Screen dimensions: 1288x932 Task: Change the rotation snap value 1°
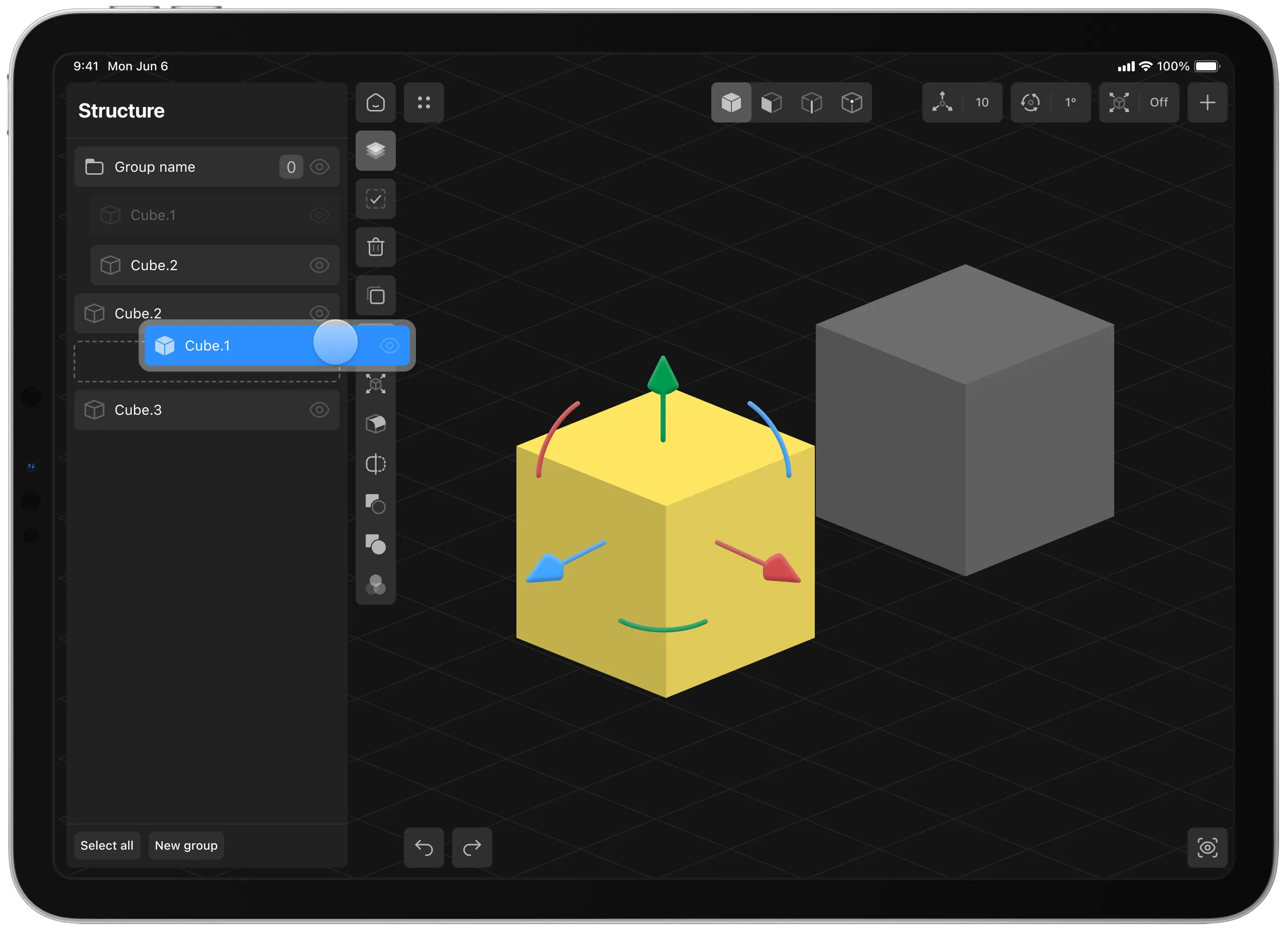click(x=1070, y=103)
